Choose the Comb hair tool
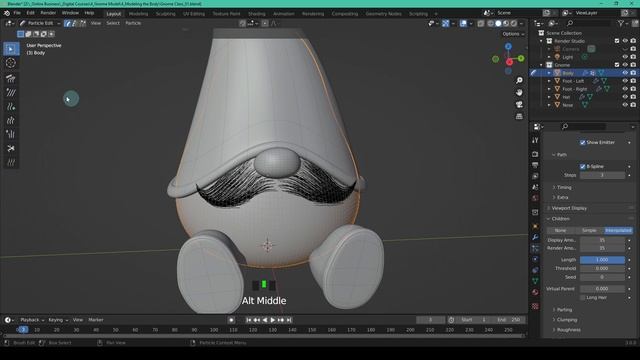The image size is (640, 360). point(11,78)
